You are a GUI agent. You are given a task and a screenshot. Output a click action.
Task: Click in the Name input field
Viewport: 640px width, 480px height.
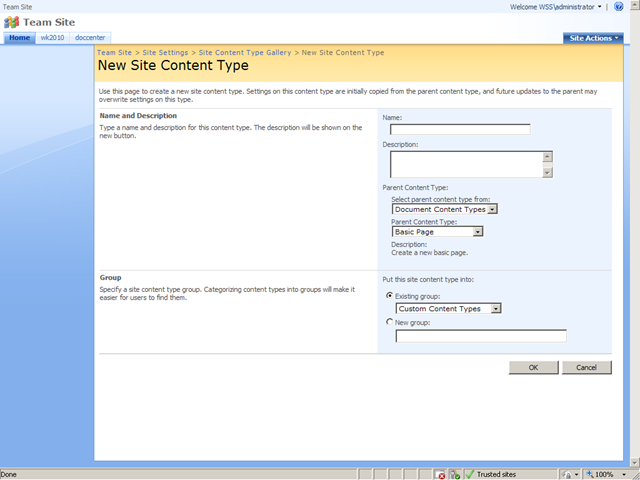coord(460,129)
